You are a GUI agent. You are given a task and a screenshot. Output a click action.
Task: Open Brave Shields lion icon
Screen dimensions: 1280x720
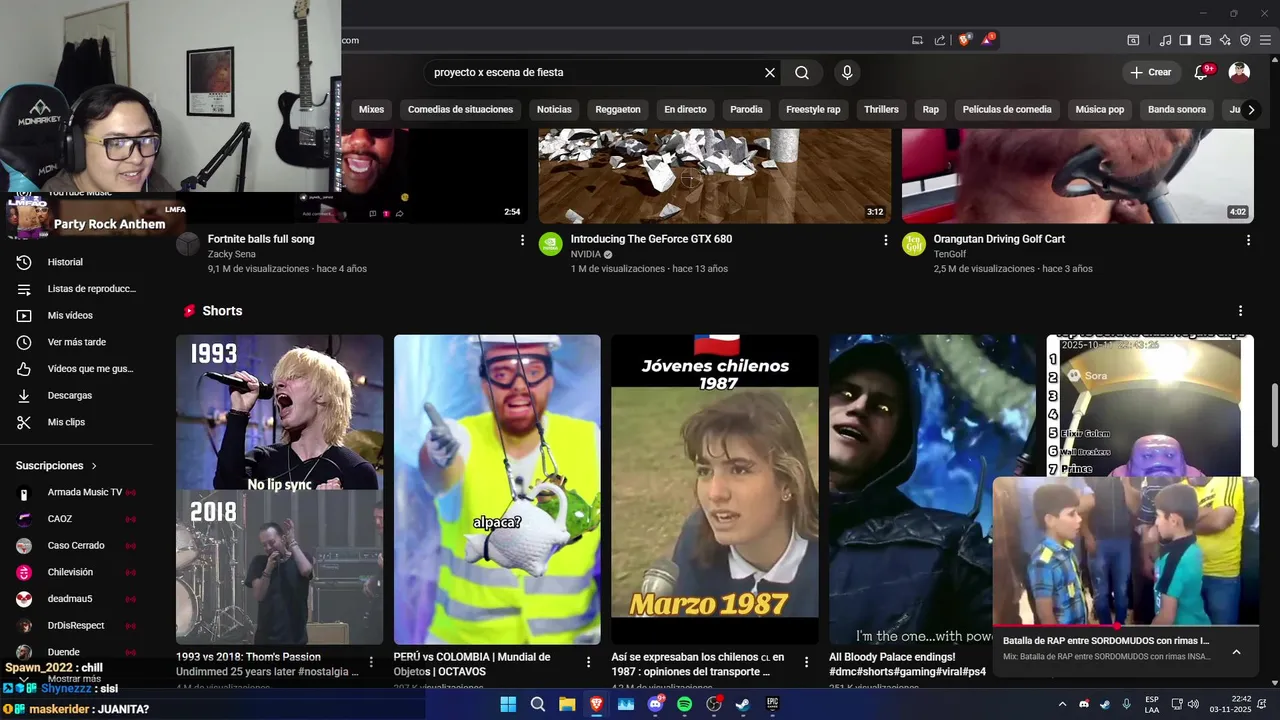coord(965,40)
